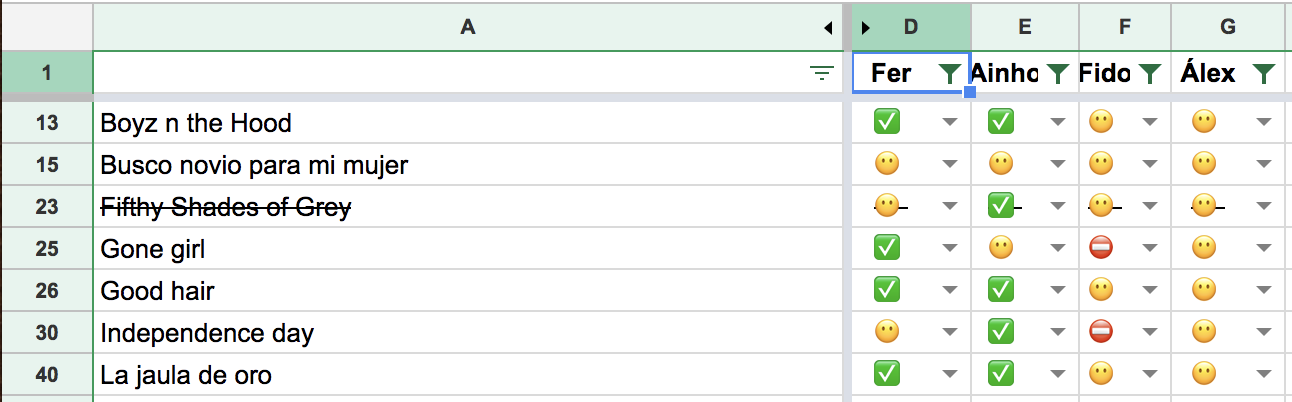Open the filter icon in Fido column header
Image resolution: width=1292 pixels, height=402 pixels.
(x=1150, y=73)
